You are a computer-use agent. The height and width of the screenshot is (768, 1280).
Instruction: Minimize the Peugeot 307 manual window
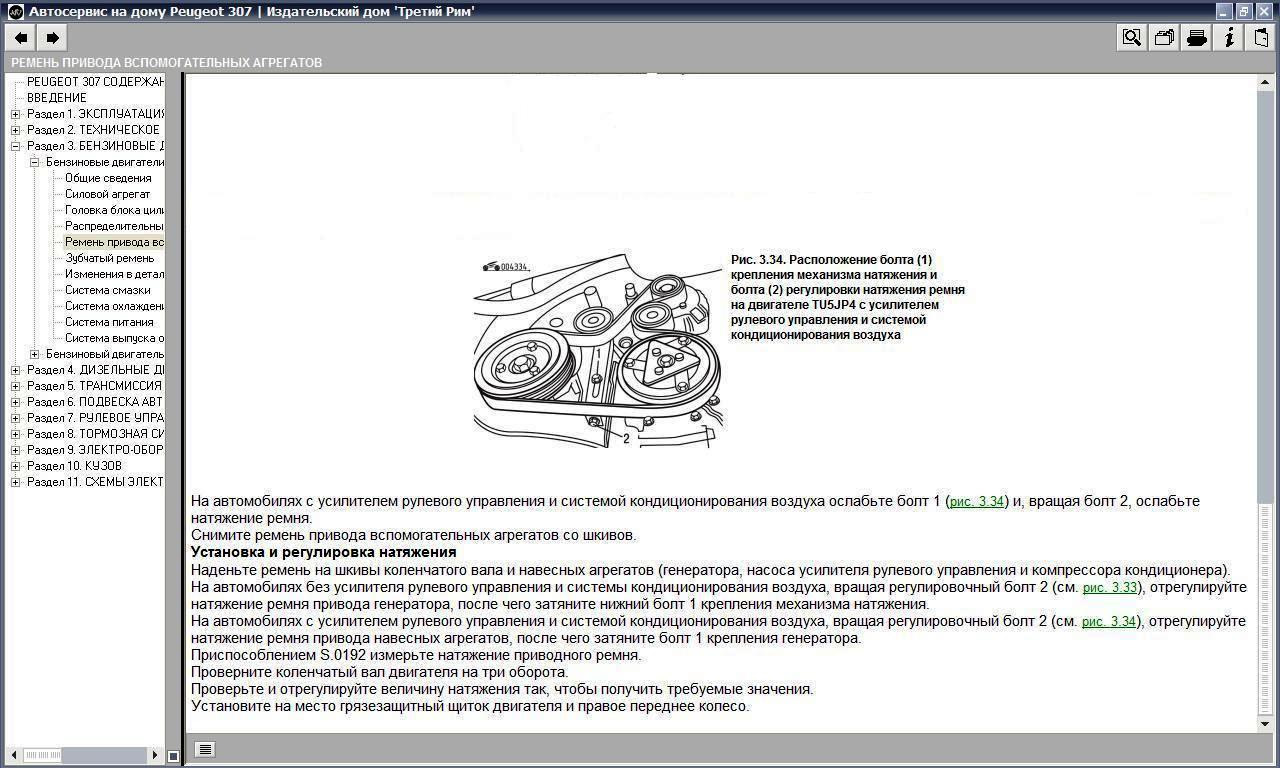pos(1225,11)
